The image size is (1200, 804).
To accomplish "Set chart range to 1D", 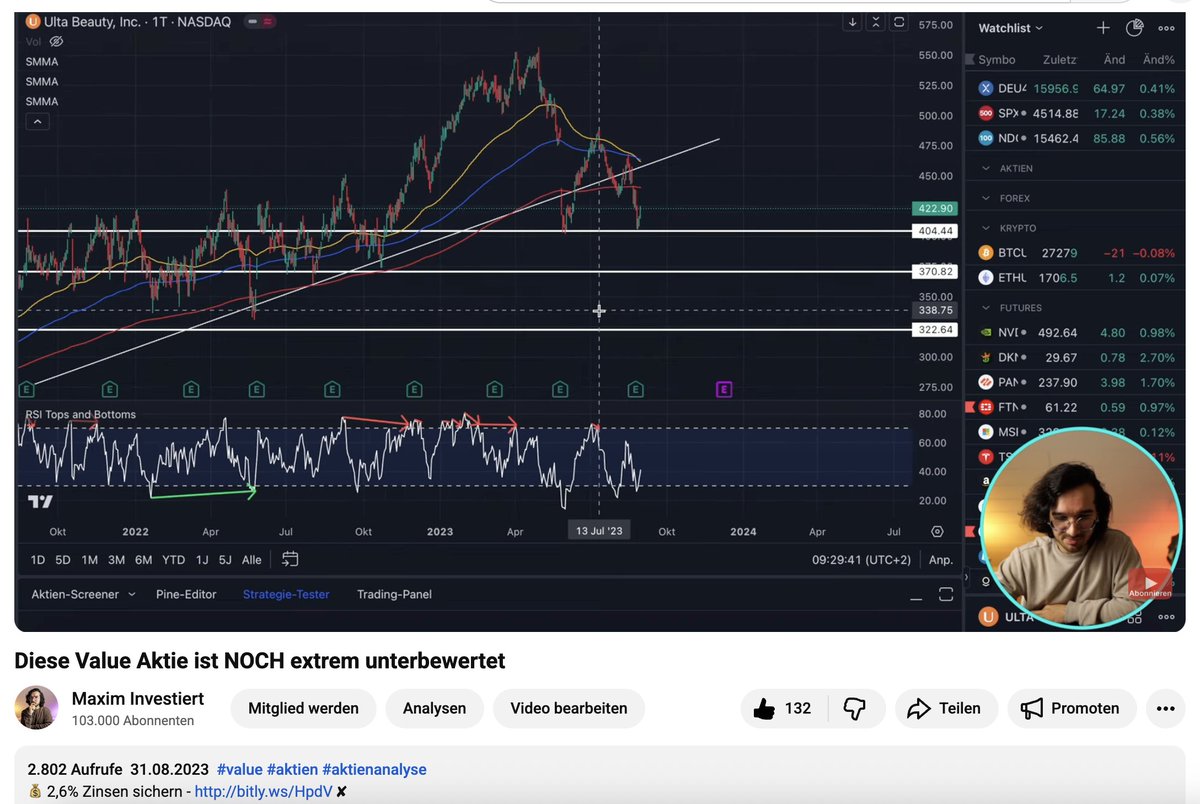I will tap(37, 560).
